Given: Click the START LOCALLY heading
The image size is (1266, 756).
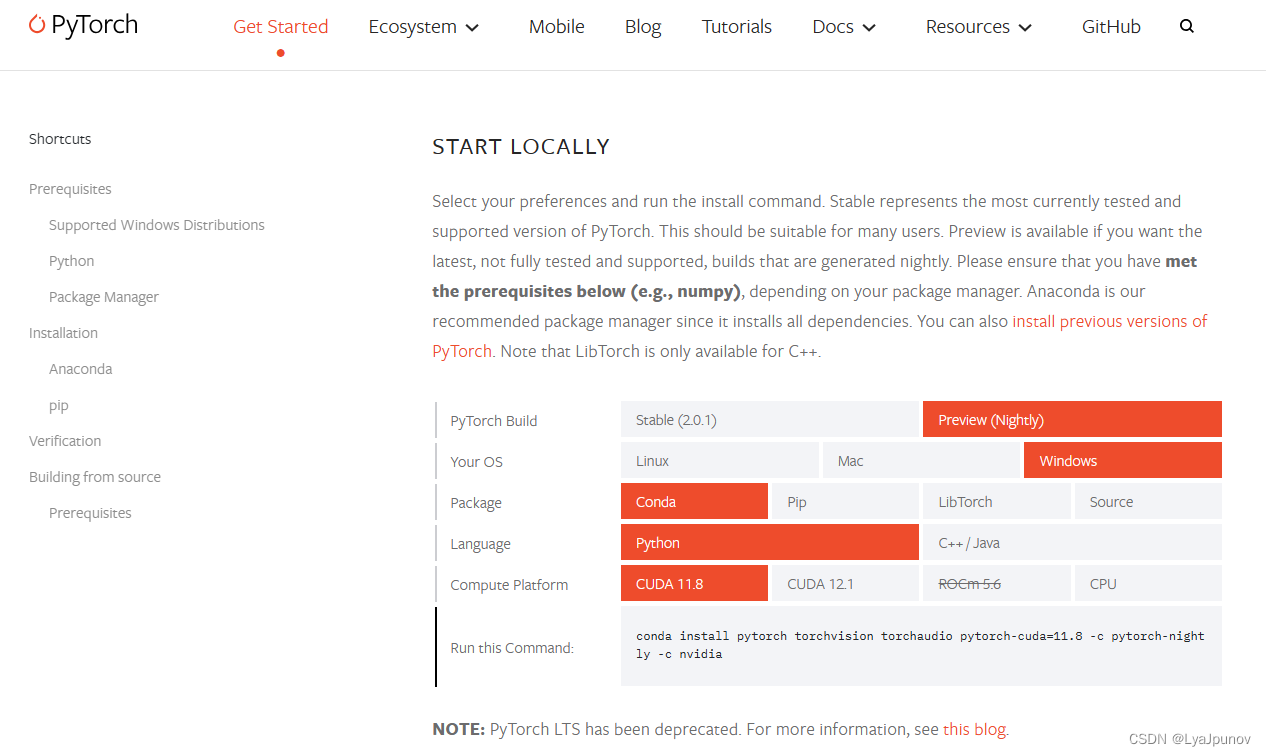Looking at the screenshot, I should [x=521, y=147].
